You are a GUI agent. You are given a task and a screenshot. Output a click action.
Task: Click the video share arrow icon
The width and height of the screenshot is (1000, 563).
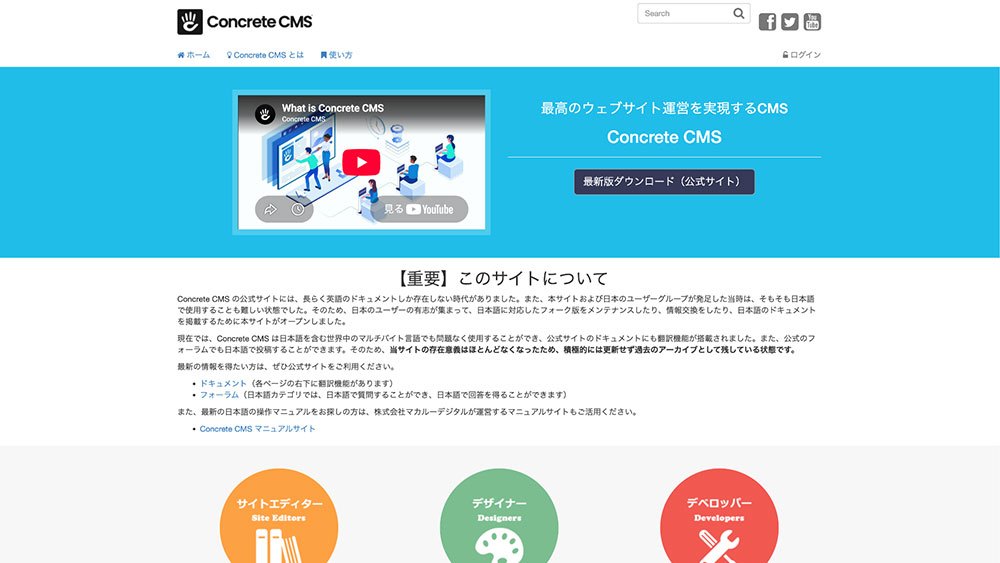(x=270, y=209)
